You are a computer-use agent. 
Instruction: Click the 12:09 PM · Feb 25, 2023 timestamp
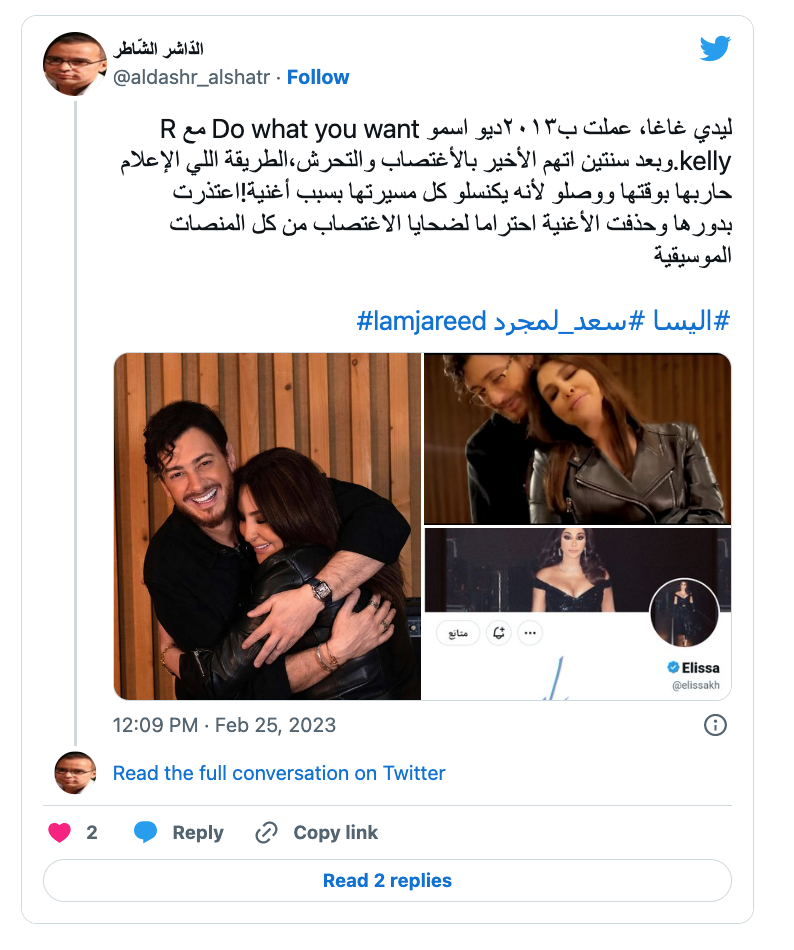[x=224, y=725]
